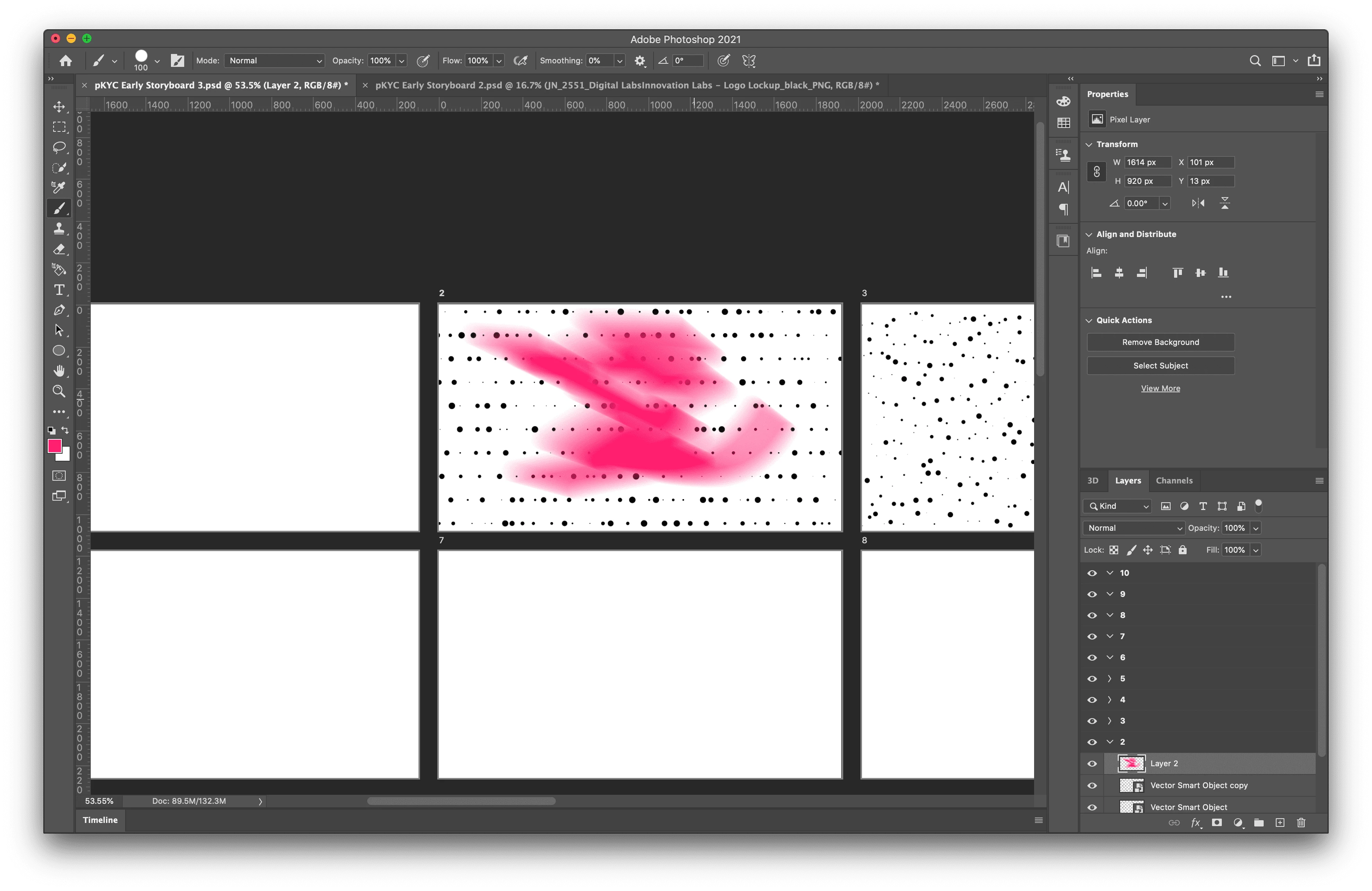
Task: Switch to the Channels tab
Action: click(1174, 481)
